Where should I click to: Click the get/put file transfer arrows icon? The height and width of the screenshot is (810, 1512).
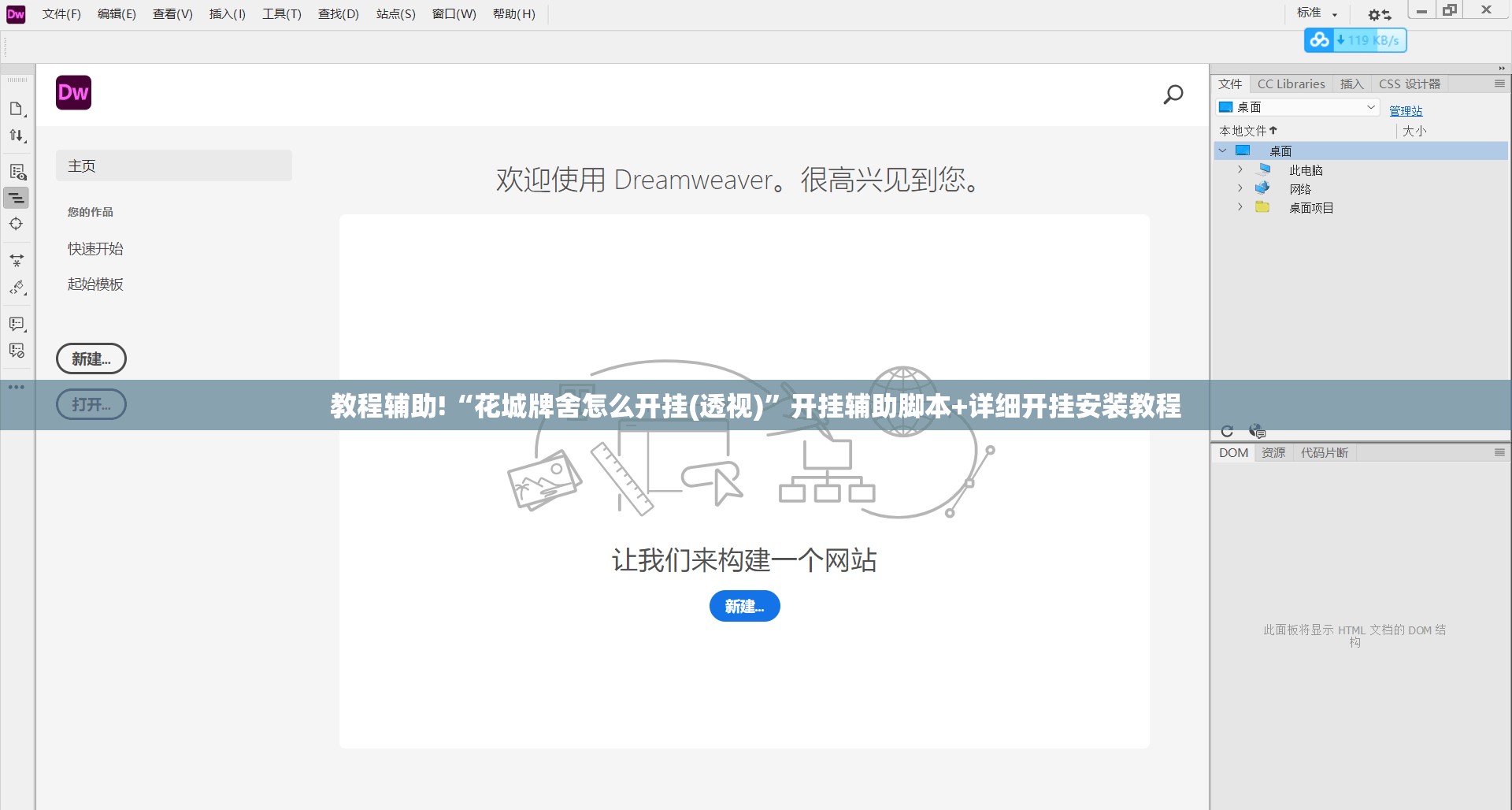[17, 136]
